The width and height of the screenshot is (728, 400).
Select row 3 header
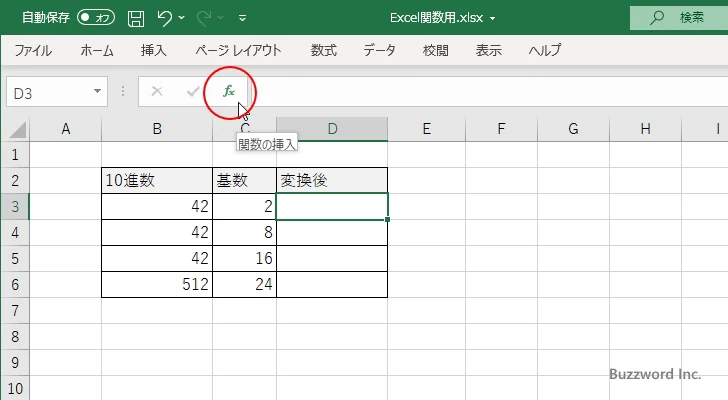15,206
